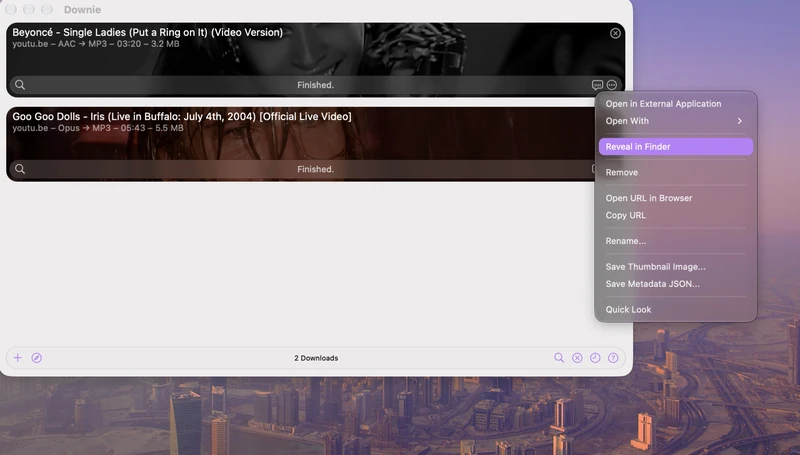This screenshot has width=800, height=455.
Task: Click the '2 Downloads' status label
Action: click(x=316, y=358)
